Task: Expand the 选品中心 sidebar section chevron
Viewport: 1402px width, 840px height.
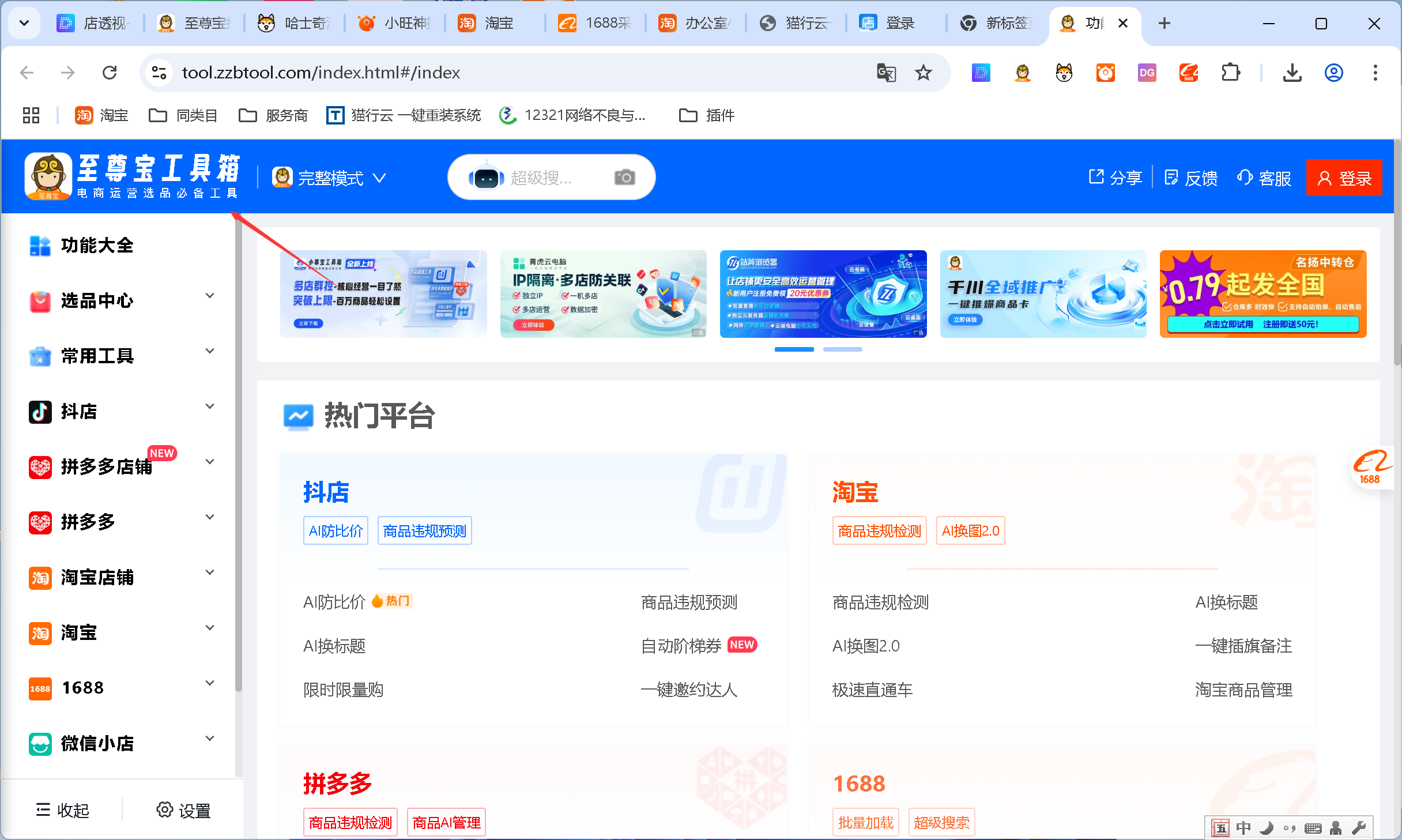Action: 210,296
